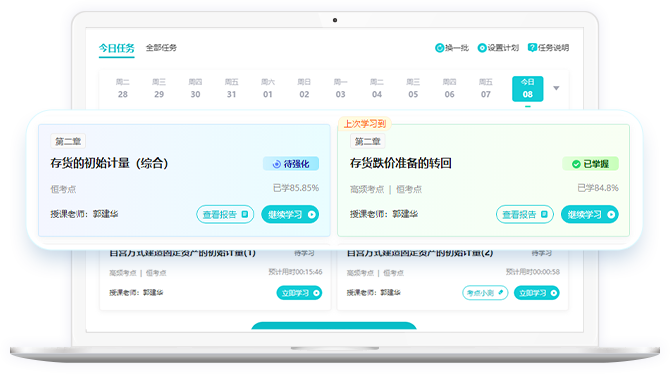The height and width of the screenshot is (374, 670).
Task: Switch to the 今日任务 tab
Action: tap(116, 48)
